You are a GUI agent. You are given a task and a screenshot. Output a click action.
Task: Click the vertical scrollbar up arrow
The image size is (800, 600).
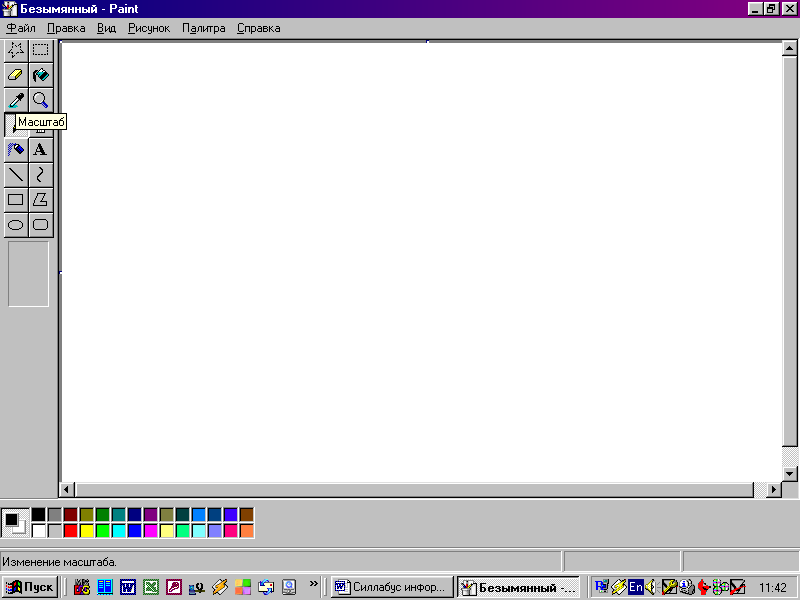coord(789,48)
